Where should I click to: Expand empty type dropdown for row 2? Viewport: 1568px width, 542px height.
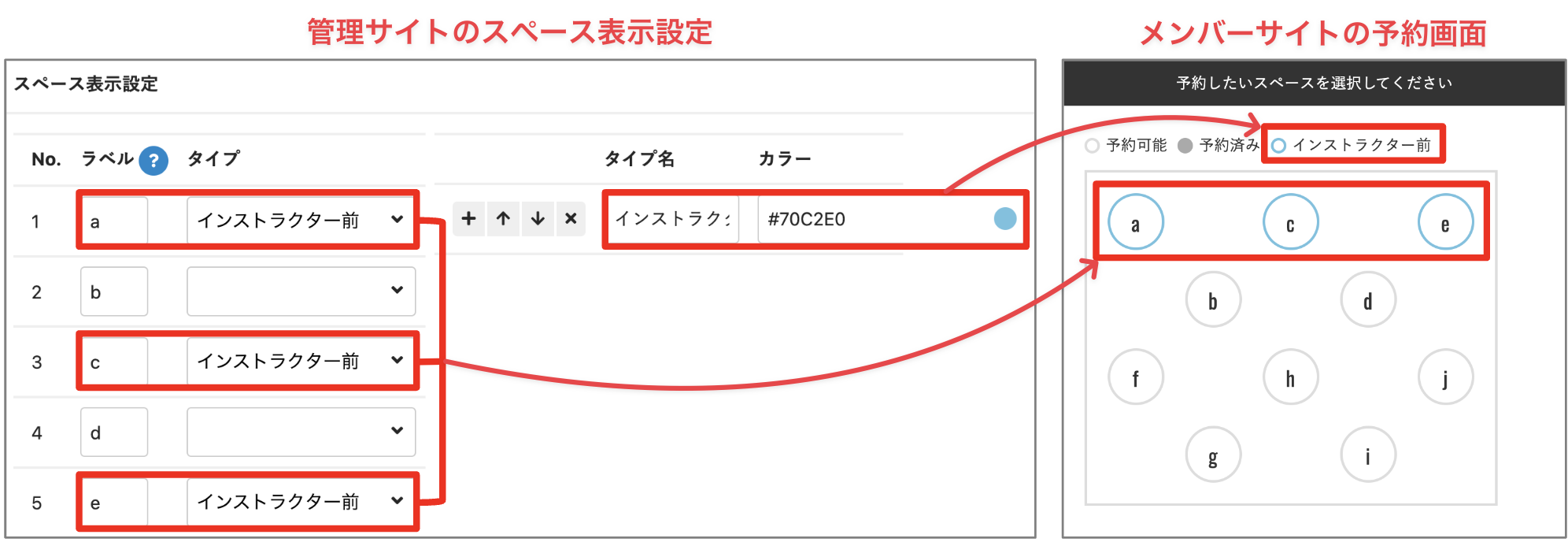301,291
